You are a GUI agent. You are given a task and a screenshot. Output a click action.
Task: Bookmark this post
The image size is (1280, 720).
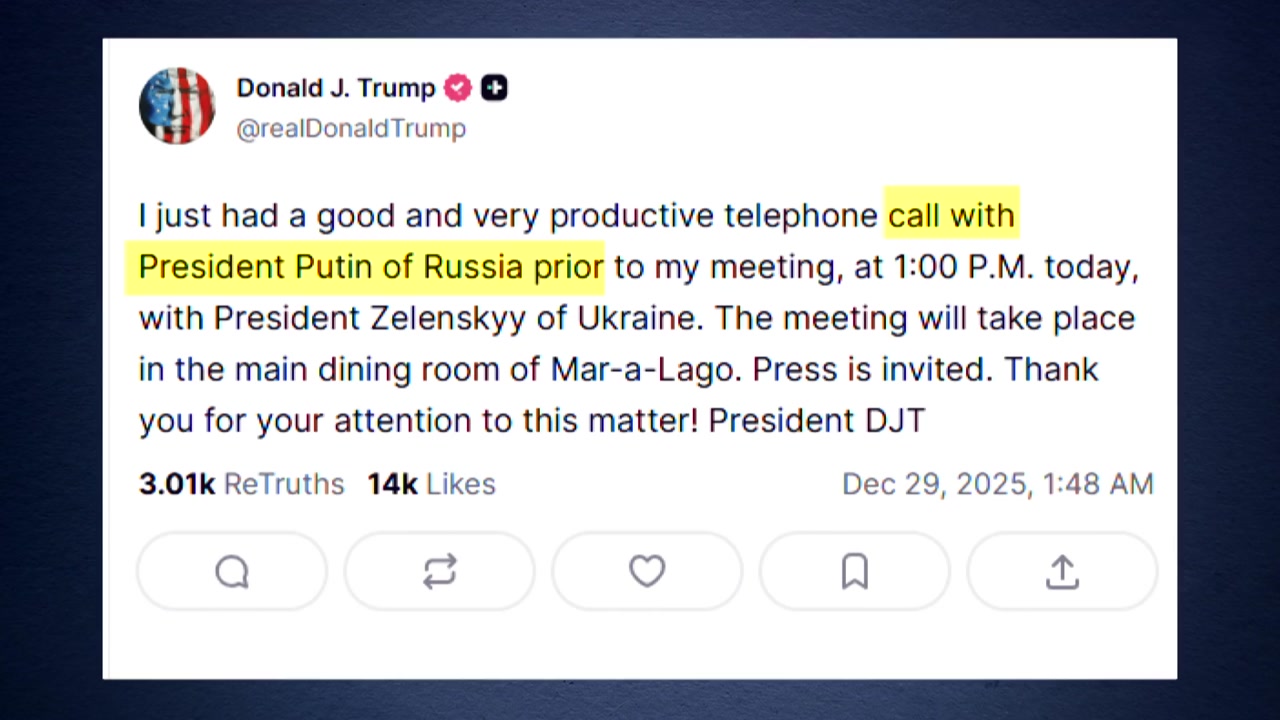tap(854, 572)
